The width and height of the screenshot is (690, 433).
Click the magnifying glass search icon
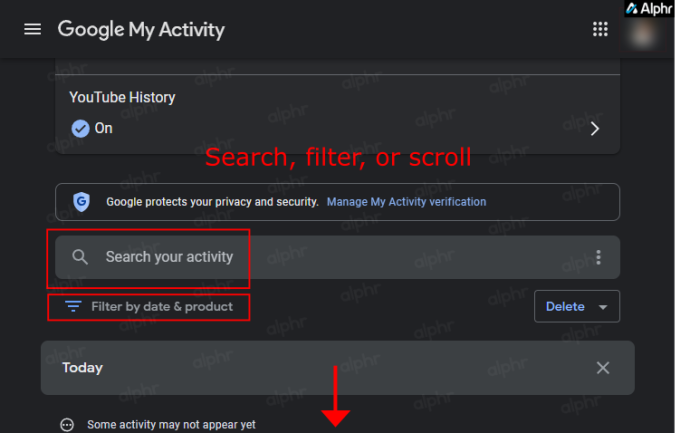click(80, 257)
